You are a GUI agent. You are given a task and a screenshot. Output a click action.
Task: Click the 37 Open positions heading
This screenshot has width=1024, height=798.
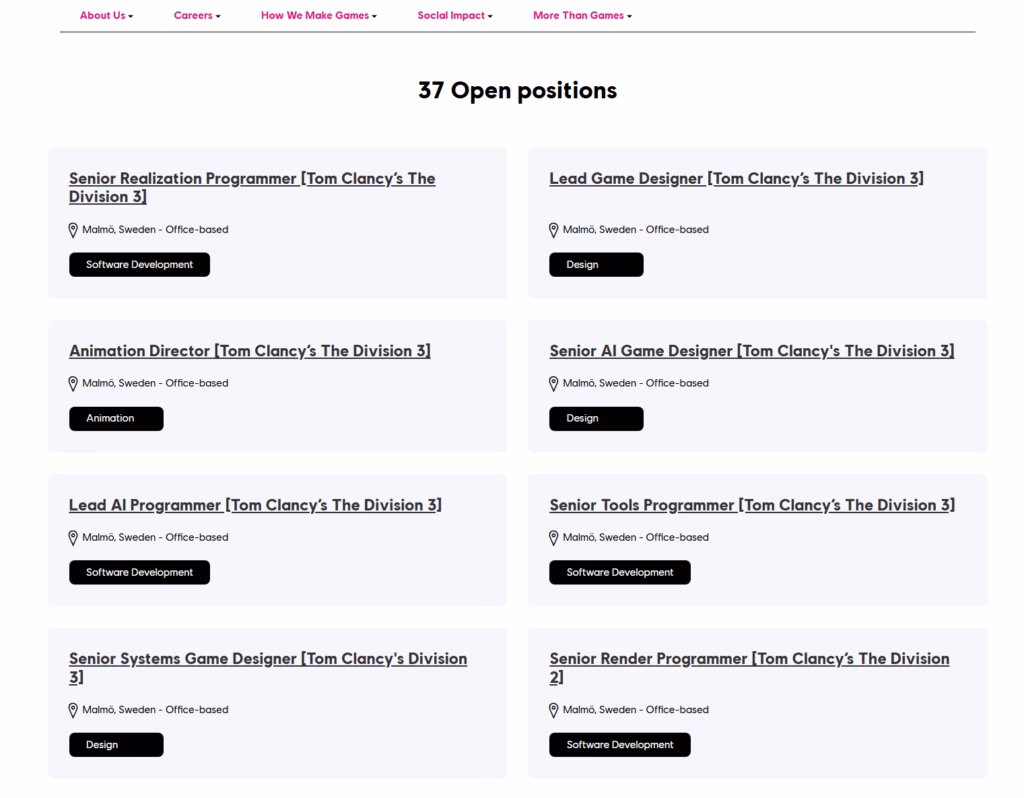[517, 90]
